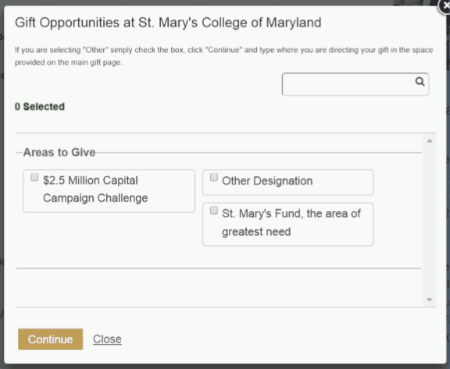This screenshot has width=450, height=369.
Task: Choose the 'area of greatest need' label text
Action: point(291,222)
